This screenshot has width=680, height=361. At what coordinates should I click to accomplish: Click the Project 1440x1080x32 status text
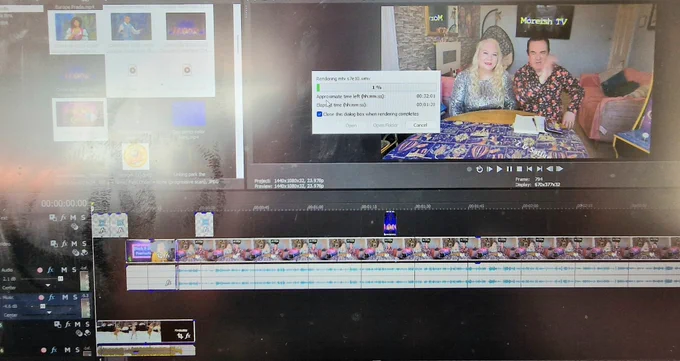point(289,180)
